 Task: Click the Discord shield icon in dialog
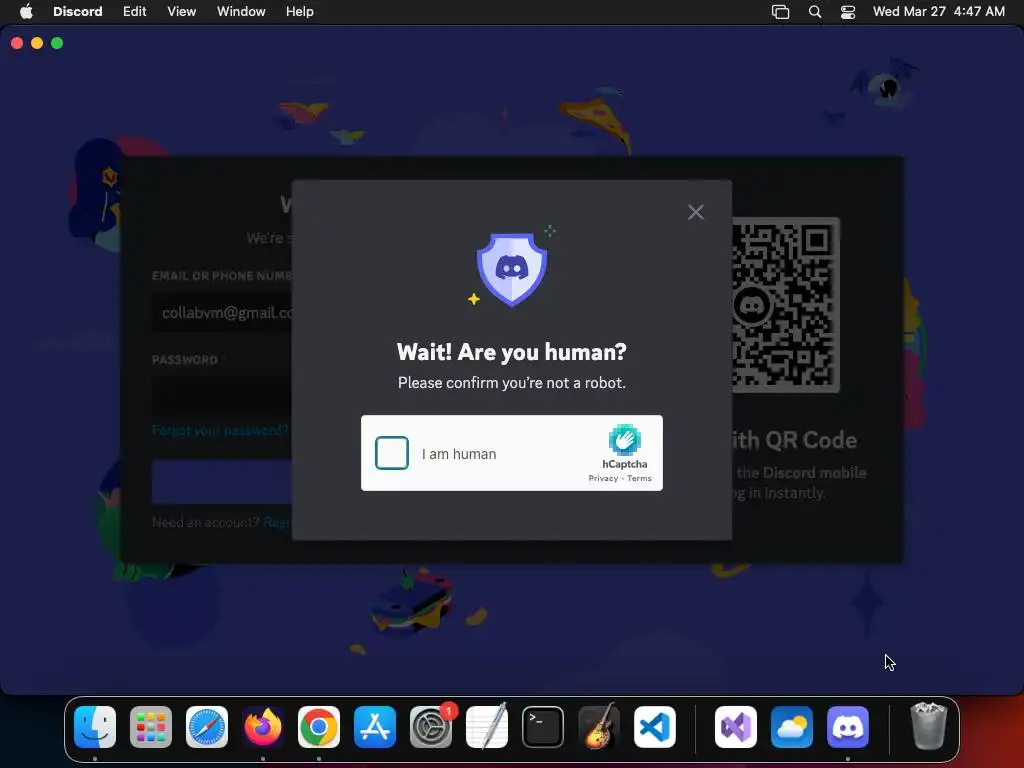512,269
